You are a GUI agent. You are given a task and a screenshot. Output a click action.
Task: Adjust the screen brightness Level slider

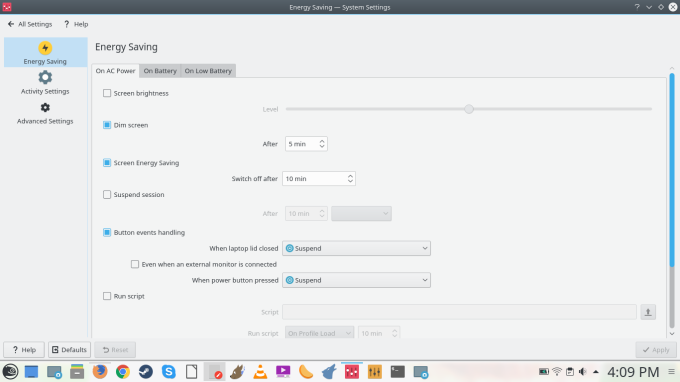(469, 109)
